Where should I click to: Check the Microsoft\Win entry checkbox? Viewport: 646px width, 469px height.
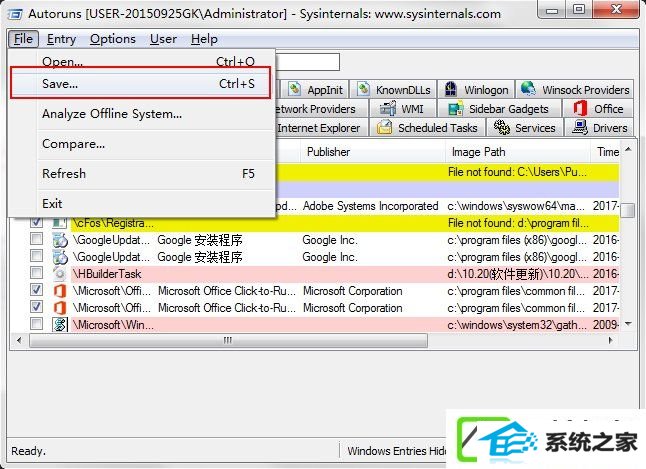36,324
